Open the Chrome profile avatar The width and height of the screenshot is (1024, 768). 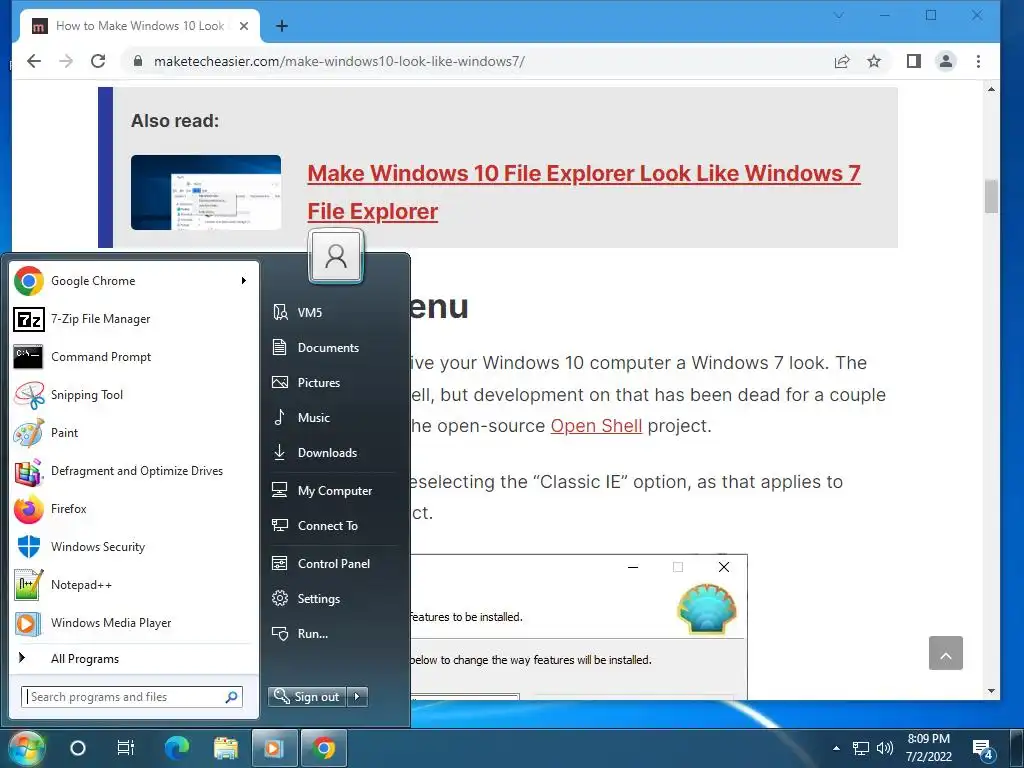click(946, 61)
